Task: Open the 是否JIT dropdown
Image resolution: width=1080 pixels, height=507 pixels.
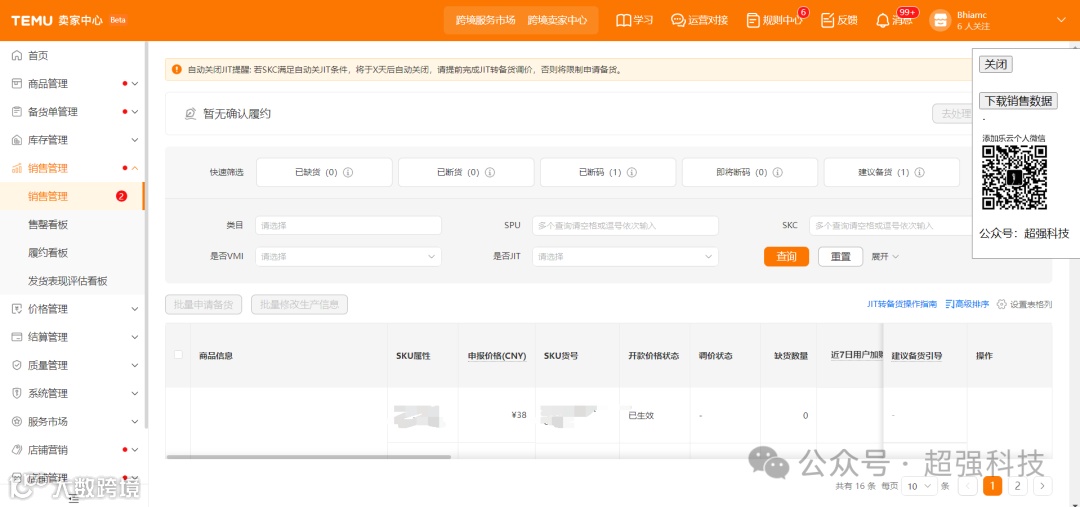Action: tap(625, 256)
